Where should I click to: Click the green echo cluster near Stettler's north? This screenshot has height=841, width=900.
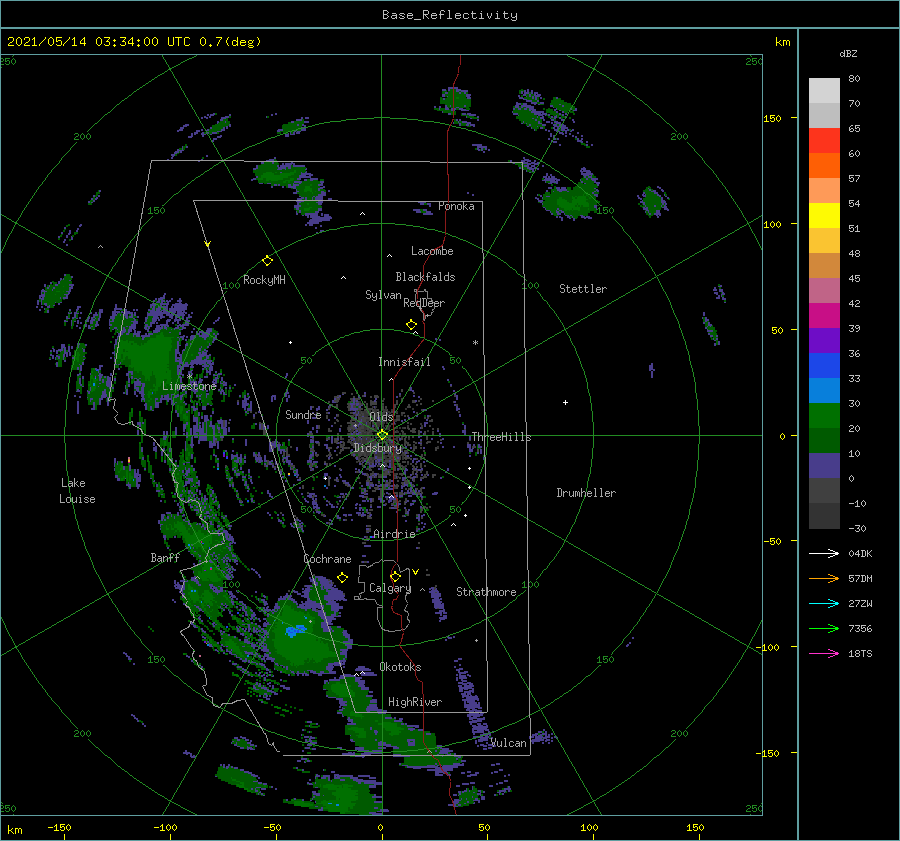pos(571,195)
